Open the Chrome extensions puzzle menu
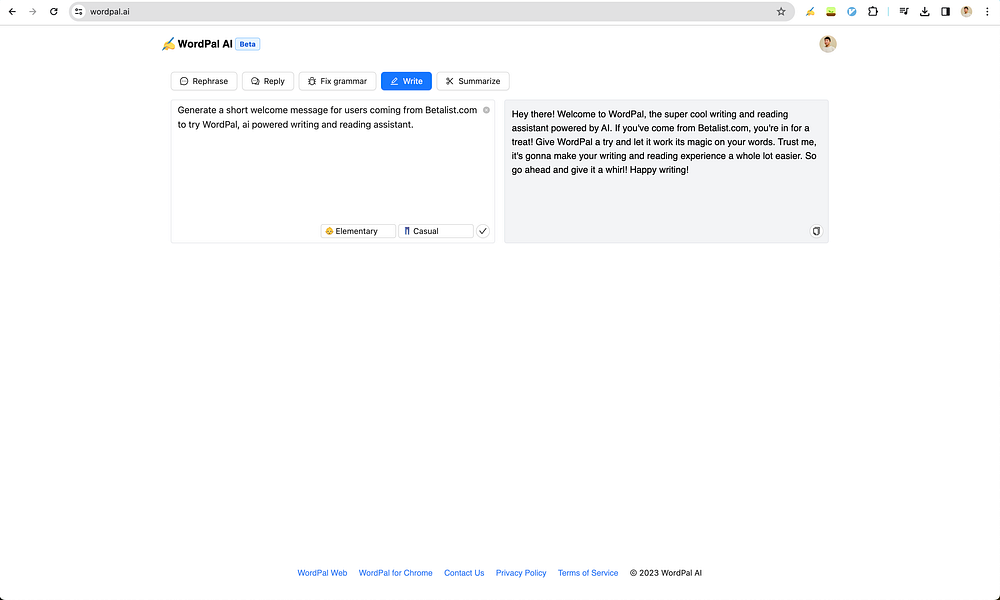1000x600 pixels. [x=873, y=11]
